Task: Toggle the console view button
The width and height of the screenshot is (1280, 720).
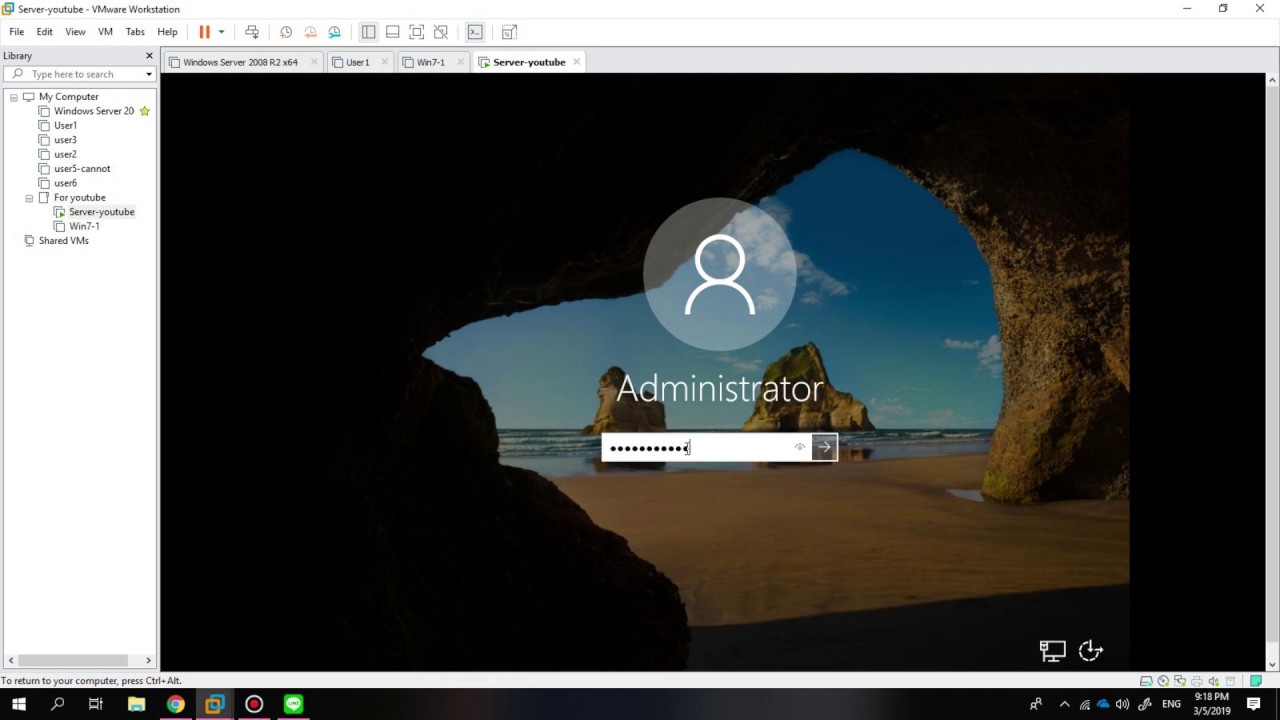Action: click(x=475, y=32)
